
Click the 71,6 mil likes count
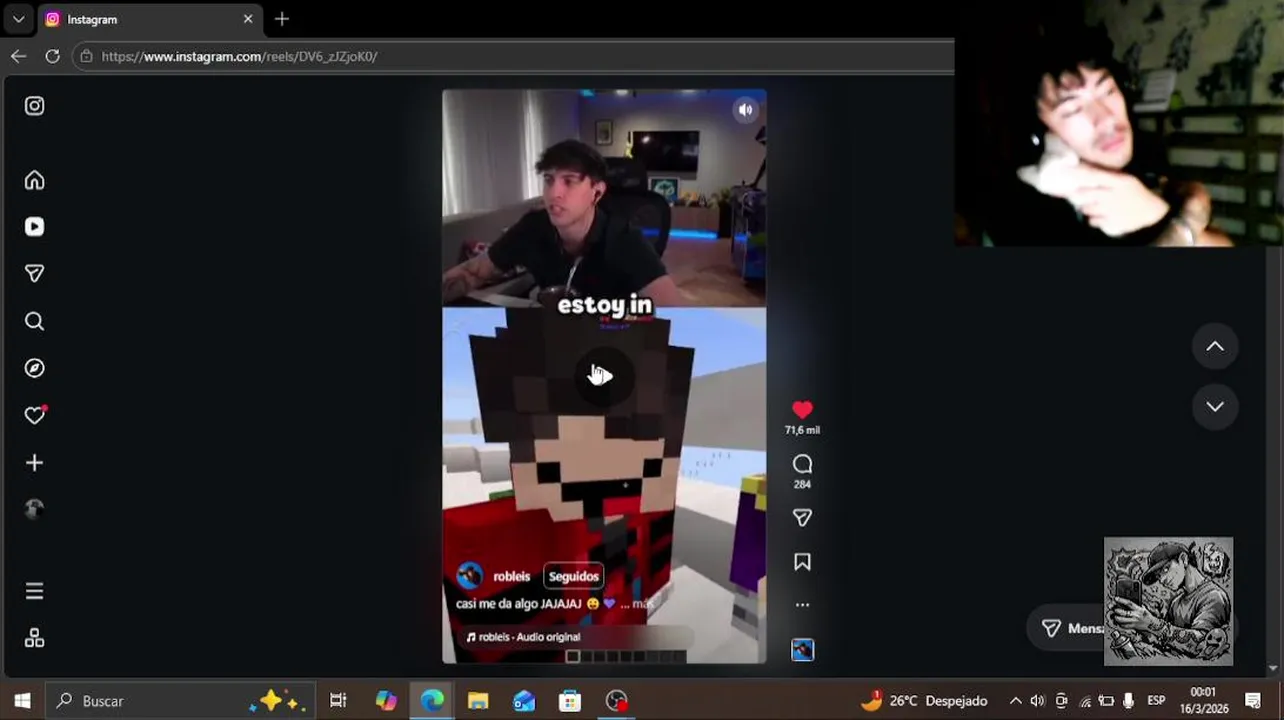802,430
